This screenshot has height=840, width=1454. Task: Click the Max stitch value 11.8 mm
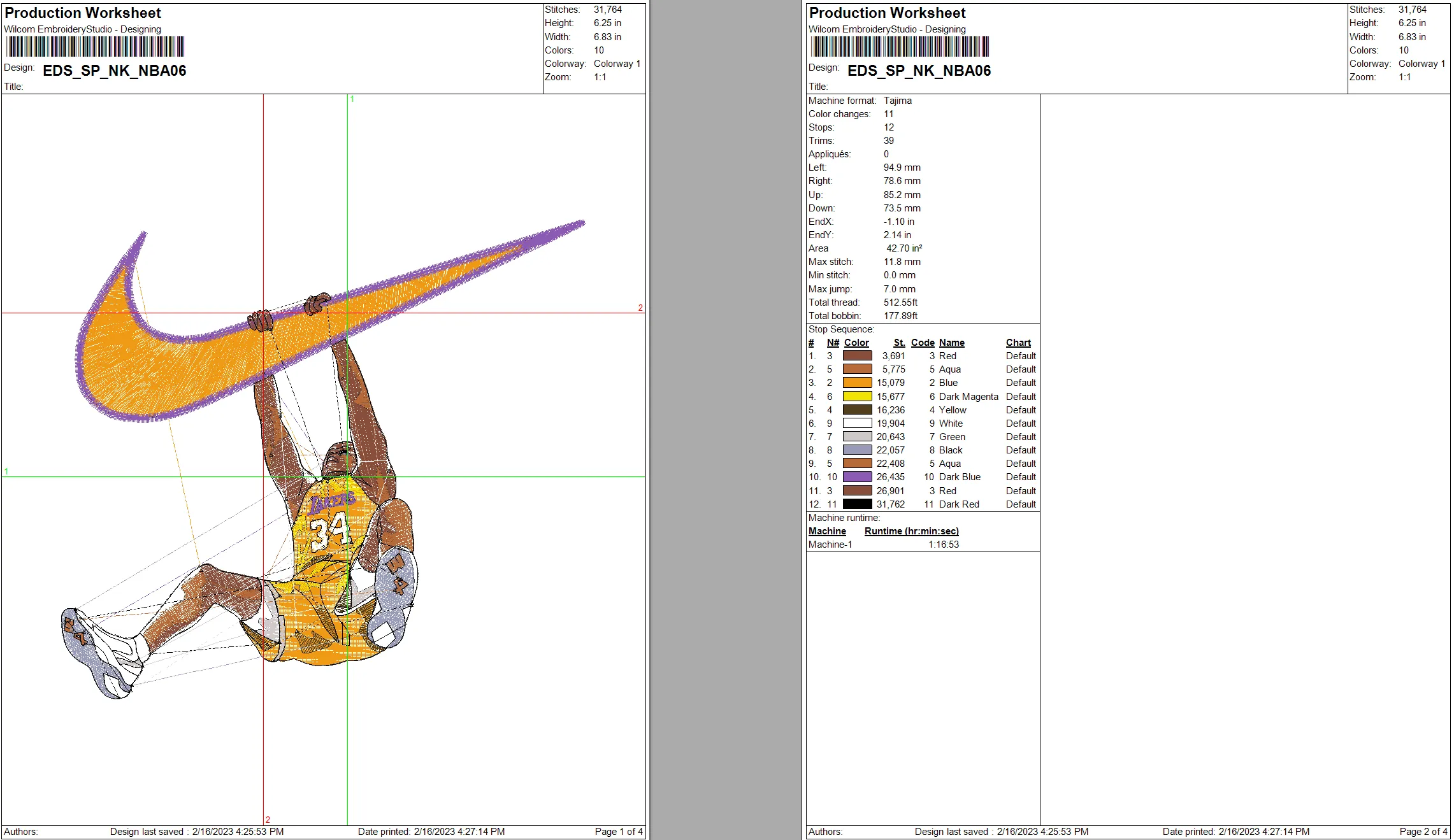coord(902,262)
